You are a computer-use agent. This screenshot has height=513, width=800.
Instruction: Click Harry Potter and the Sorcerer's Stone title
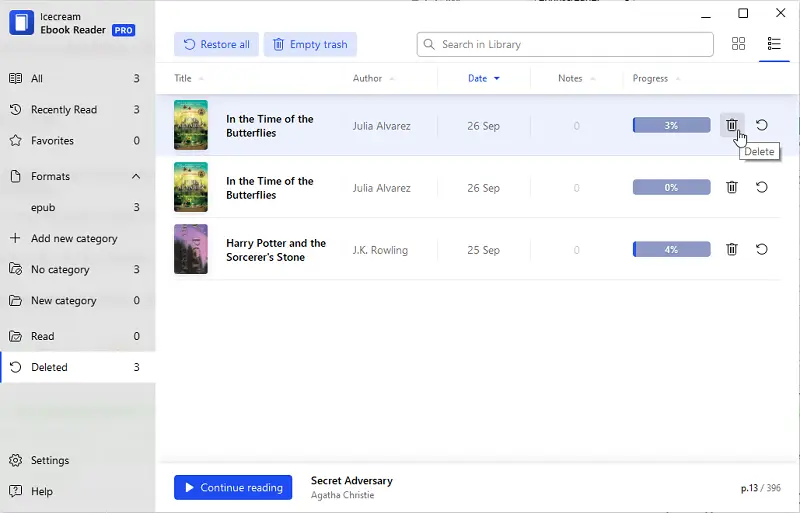[276, 250]
